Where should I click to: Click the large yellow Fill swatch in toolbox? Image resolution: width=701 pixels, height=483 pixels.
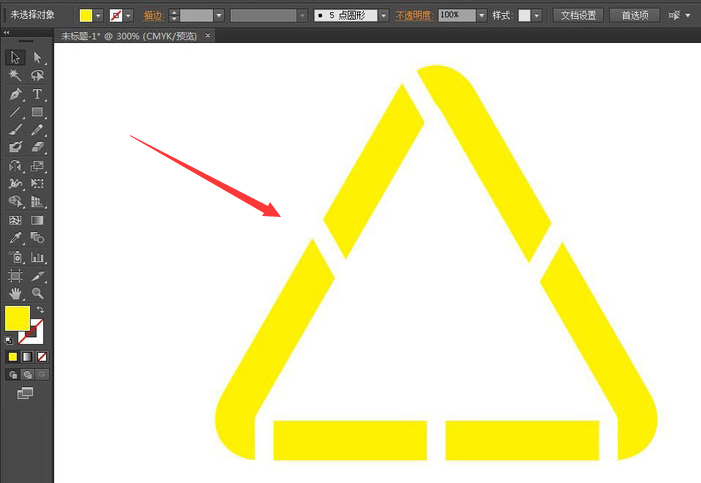tap(17, 318)
